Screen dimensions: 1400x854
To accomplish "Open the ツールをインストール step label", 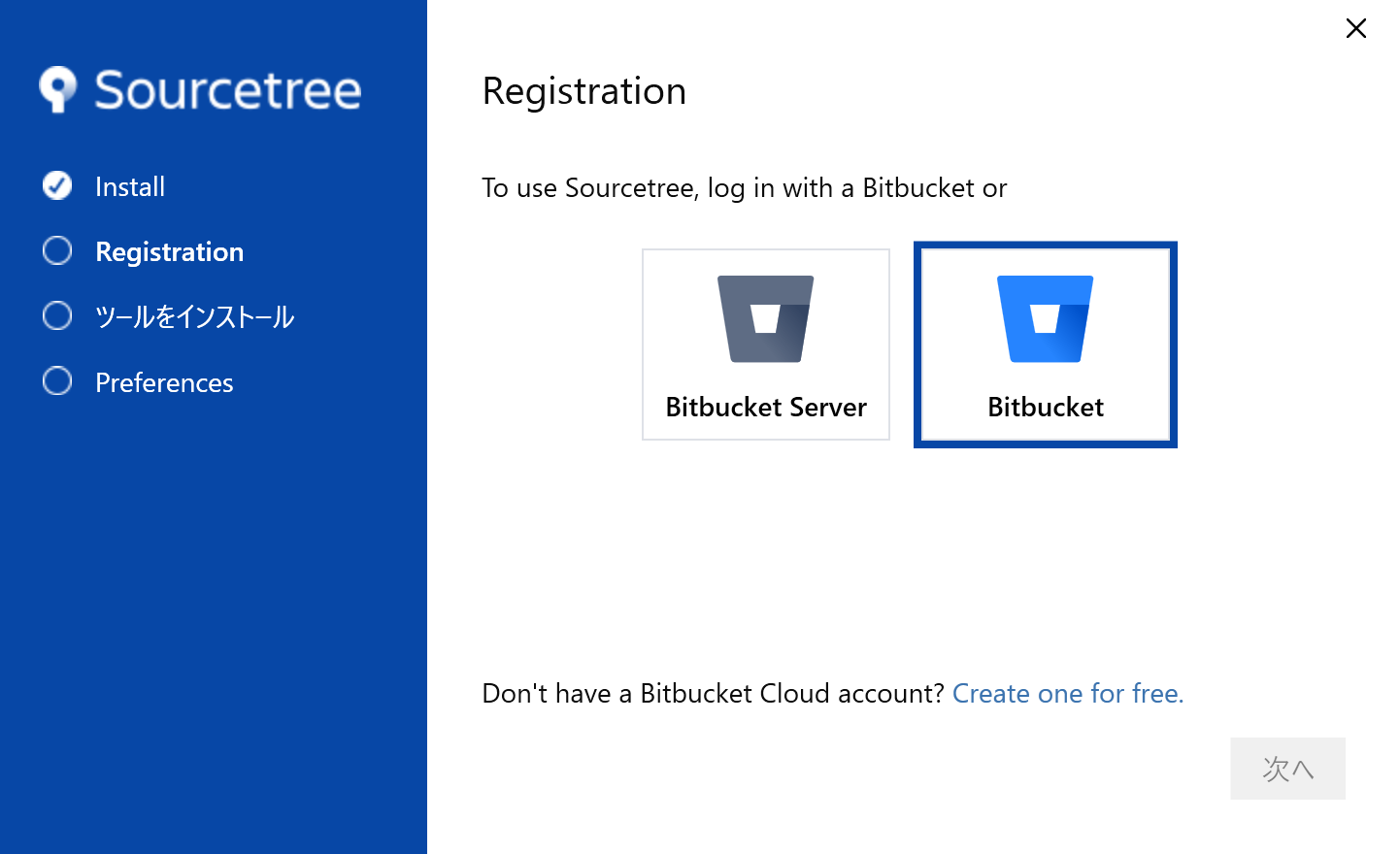I will pyautogui.click(x=194, y=317).
